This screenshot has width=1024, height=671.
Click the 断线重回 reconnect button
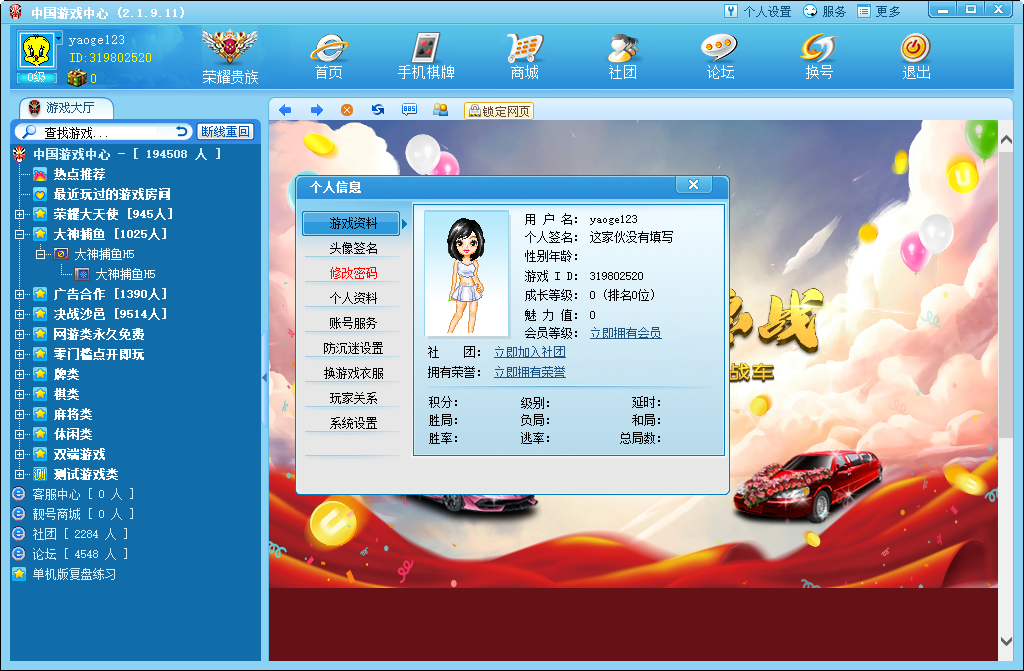tap(225, 132)
